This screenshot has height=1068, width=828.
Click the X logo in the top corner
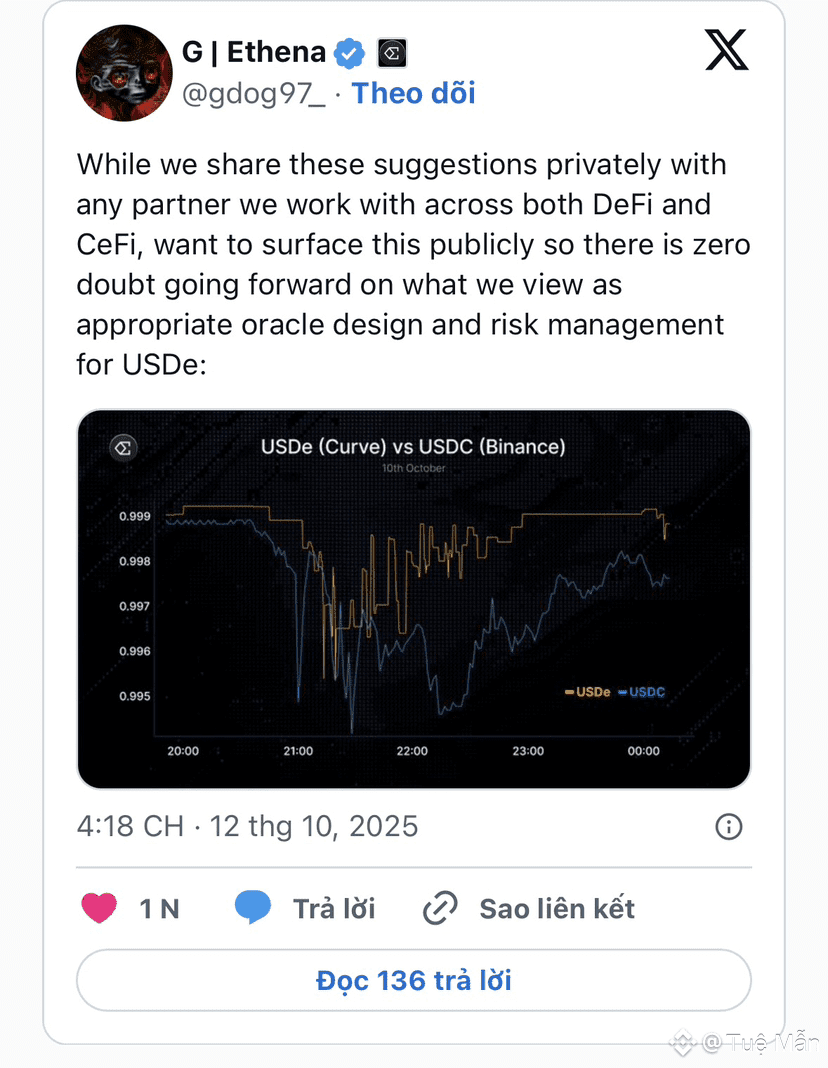coord(727,50)
